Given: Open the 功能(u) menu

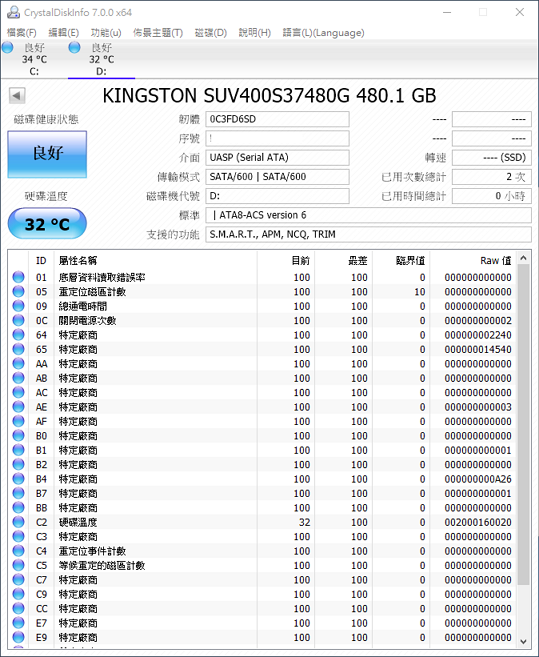Looking at the screenshot, I should point(106,33).
